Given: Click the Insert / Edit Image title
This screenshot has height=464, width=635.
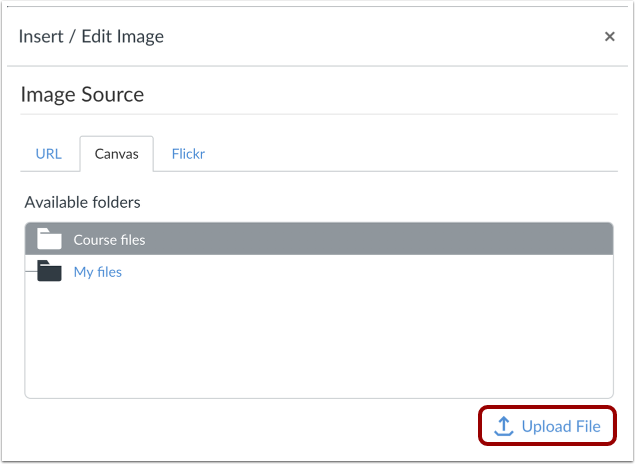Looking at the screenshot, I should click(91, 36).
